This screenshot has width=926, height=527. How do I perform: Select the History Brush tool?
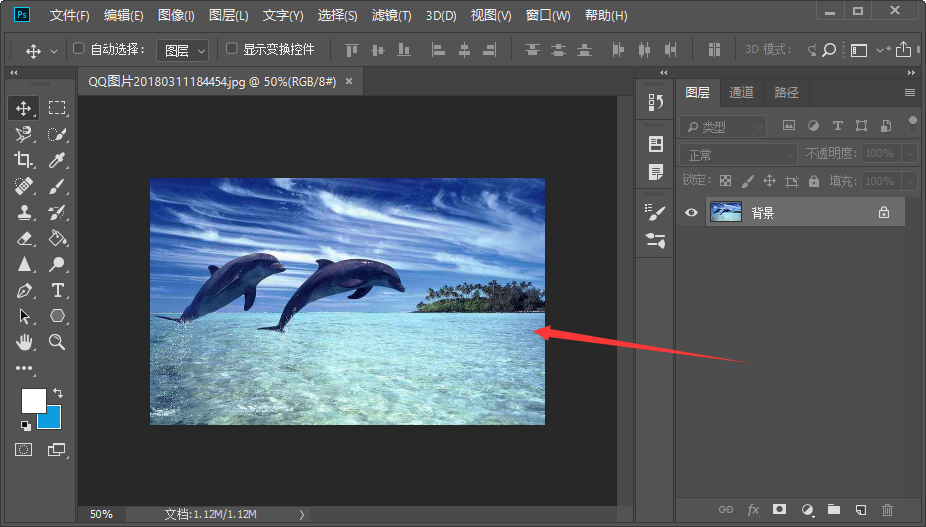click(x=57, y=212)
